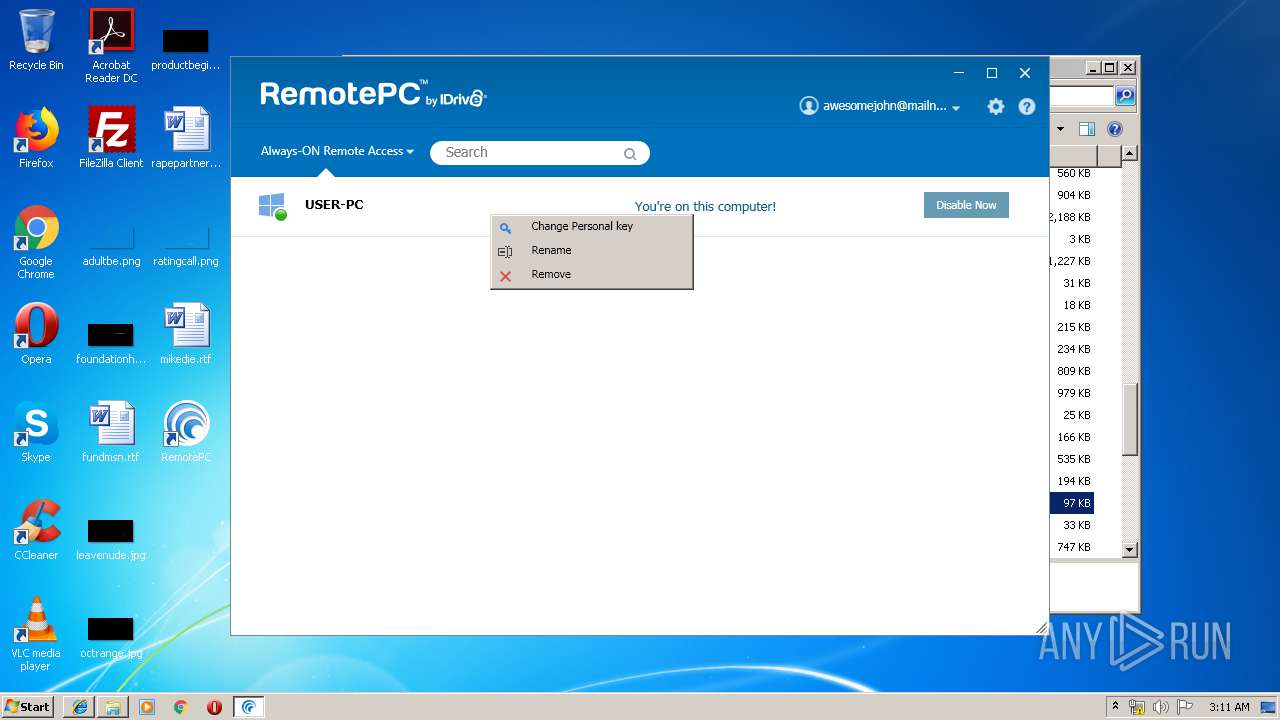Select foundationh file on desktop
Image resolution: width=1280 pixels, height=720 pixels.
[x=111, y=342]
